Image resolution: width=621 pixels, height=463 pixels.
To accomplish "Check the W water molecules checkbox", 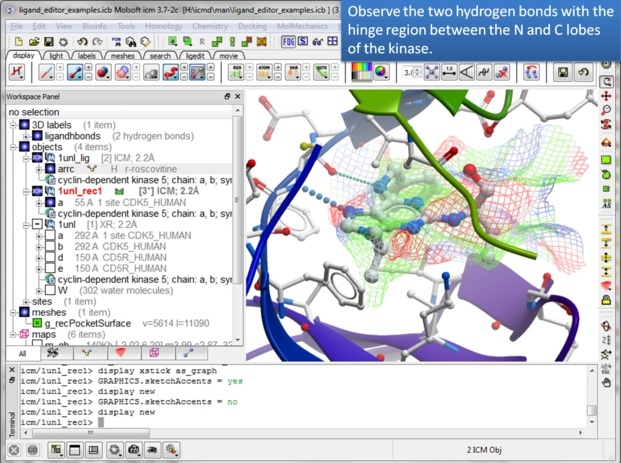I will (50, 290).
